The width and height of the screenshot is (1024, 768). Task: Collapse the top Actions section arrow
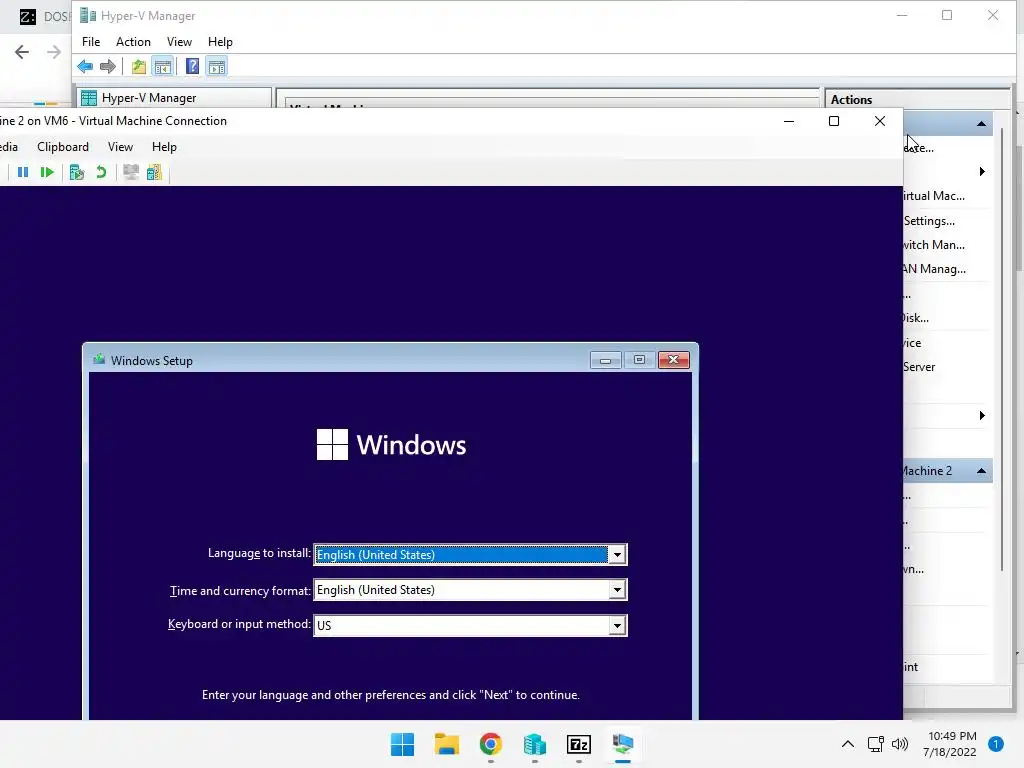click(982, 123)
